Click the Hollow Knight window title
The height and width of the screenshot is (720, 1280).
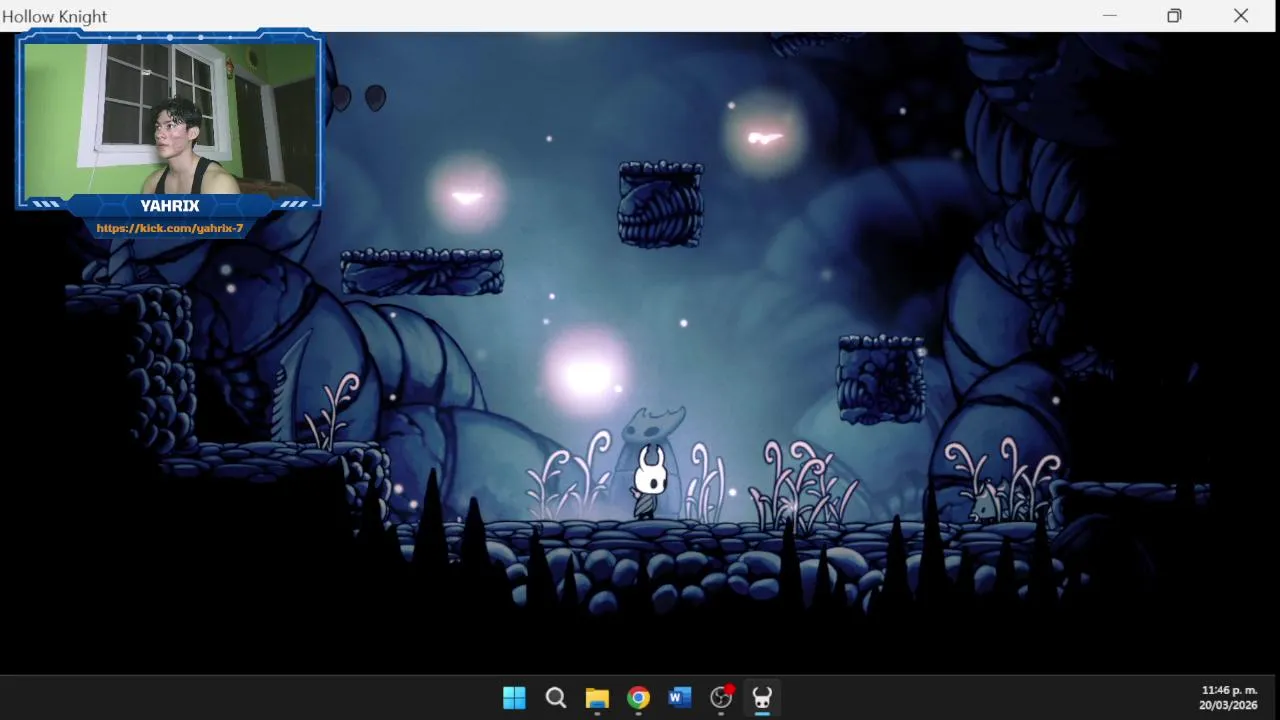(54, 16)
